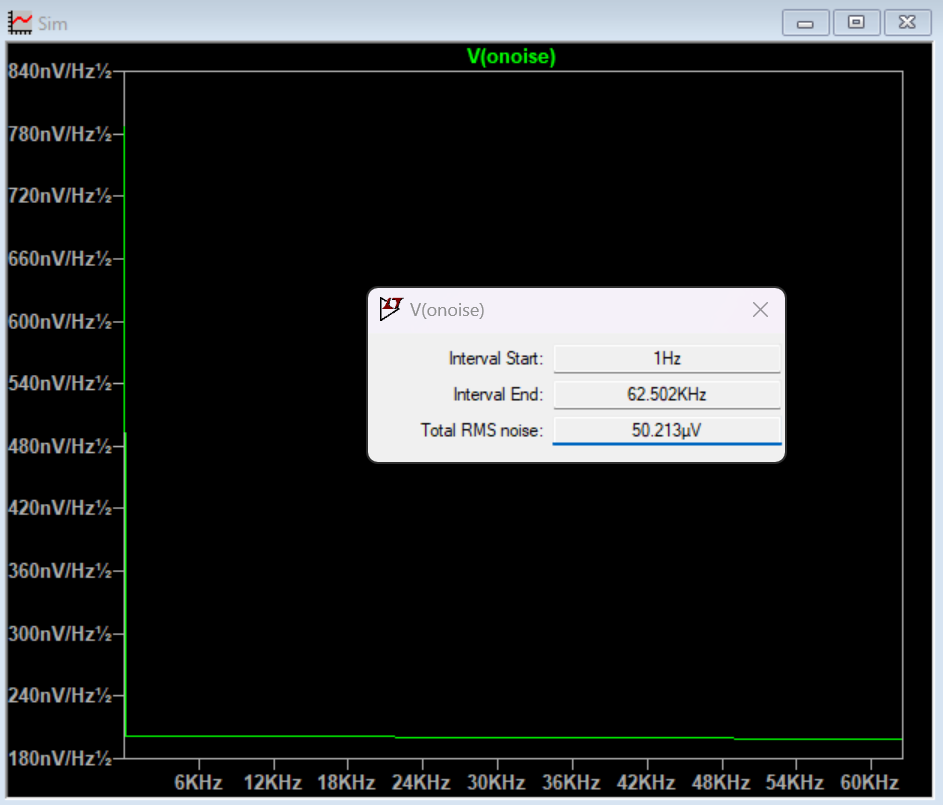Click the 42KHz frequency axis label
This screenshot has height=805, width=943.
point(646,783)
